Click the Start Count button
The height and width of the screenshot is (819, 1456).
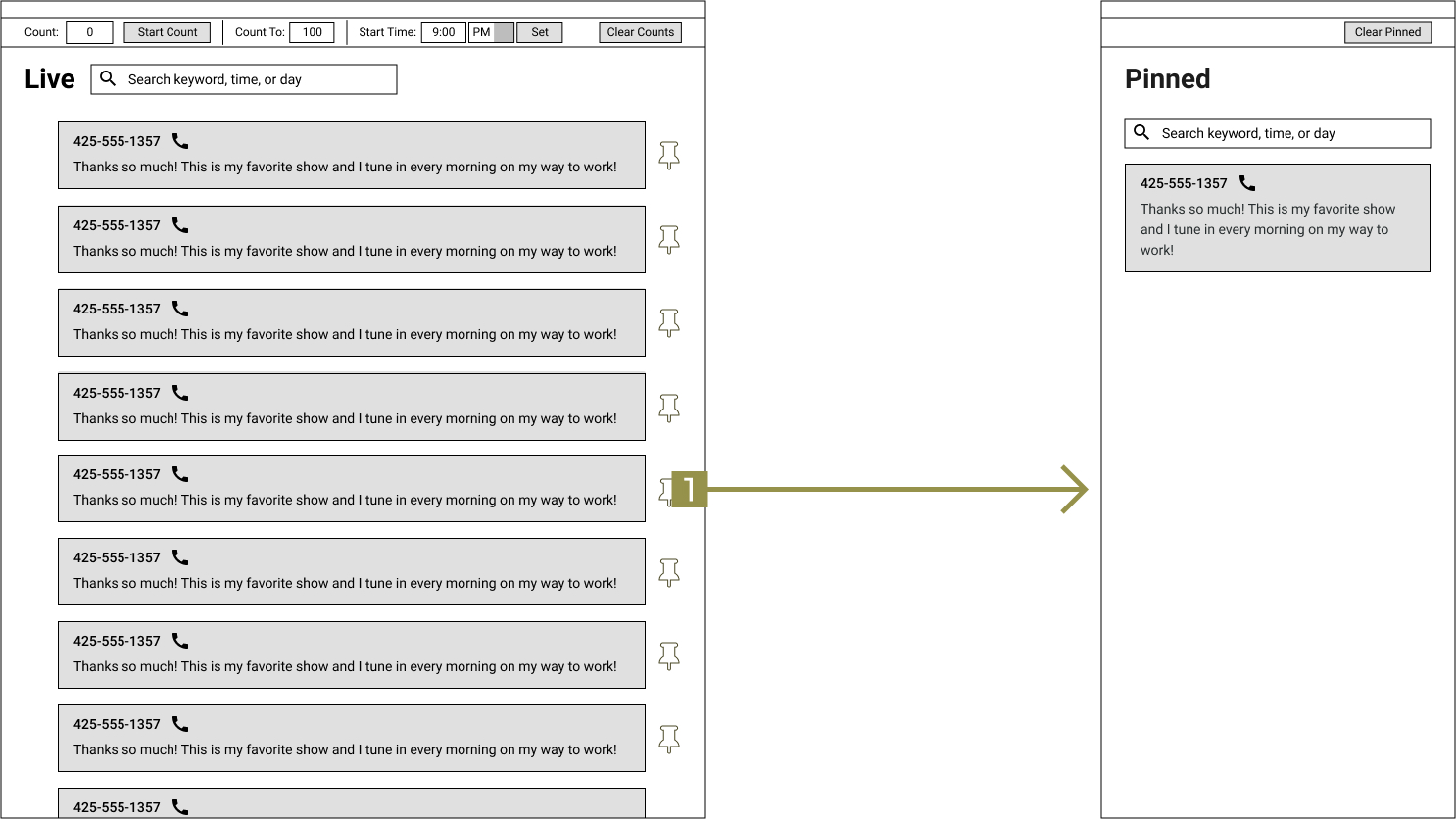pos(168,32)
